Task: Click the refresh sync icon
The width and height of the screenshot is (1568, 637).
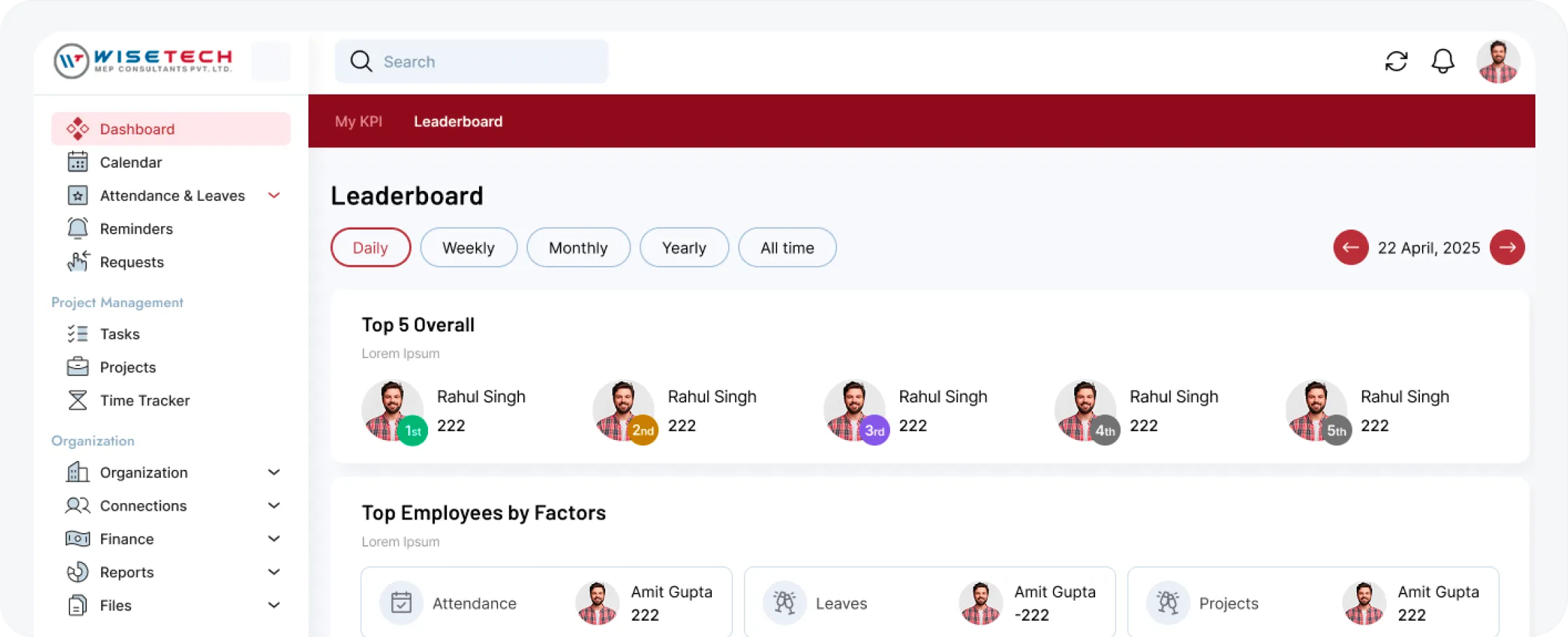Action: [x=1396, y=62]
